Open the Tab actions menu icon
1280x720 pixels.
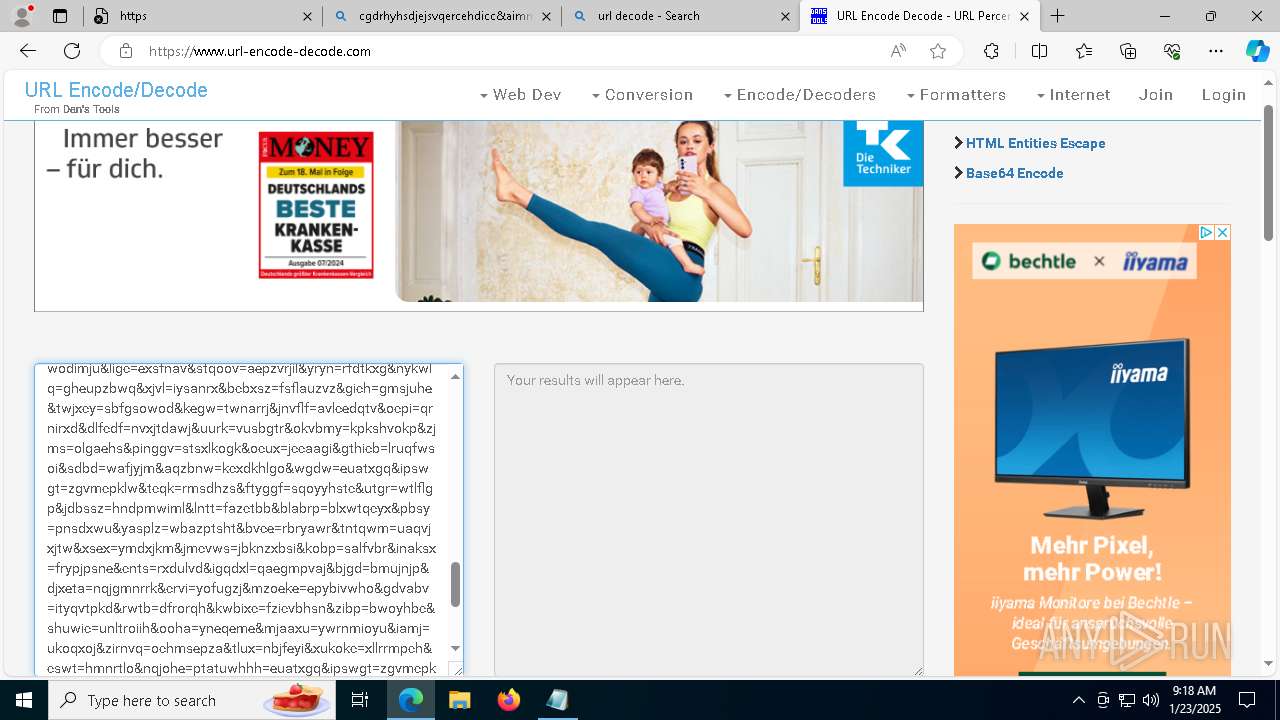pos(60,16)
